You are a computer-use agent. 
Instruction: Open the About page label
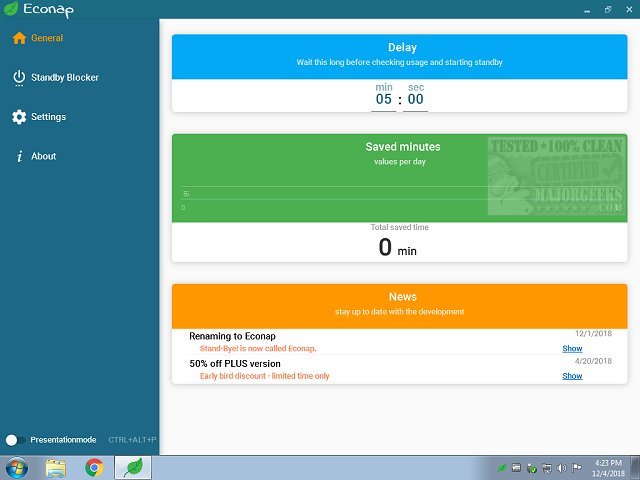click(x=44, y=156)
